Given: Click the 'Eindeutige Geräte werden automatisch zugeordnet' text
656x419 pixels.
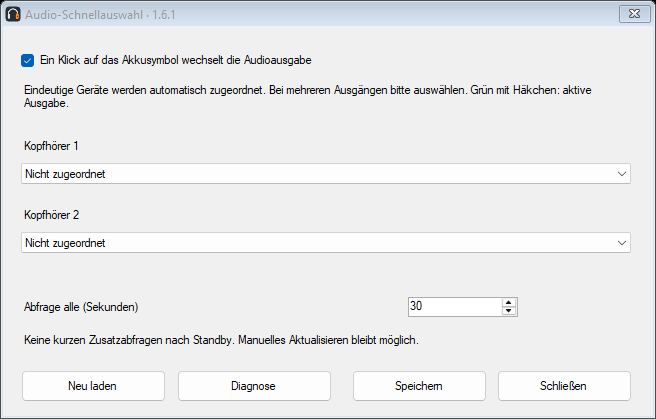Looking at the screenshot, I should click(145, 90).
